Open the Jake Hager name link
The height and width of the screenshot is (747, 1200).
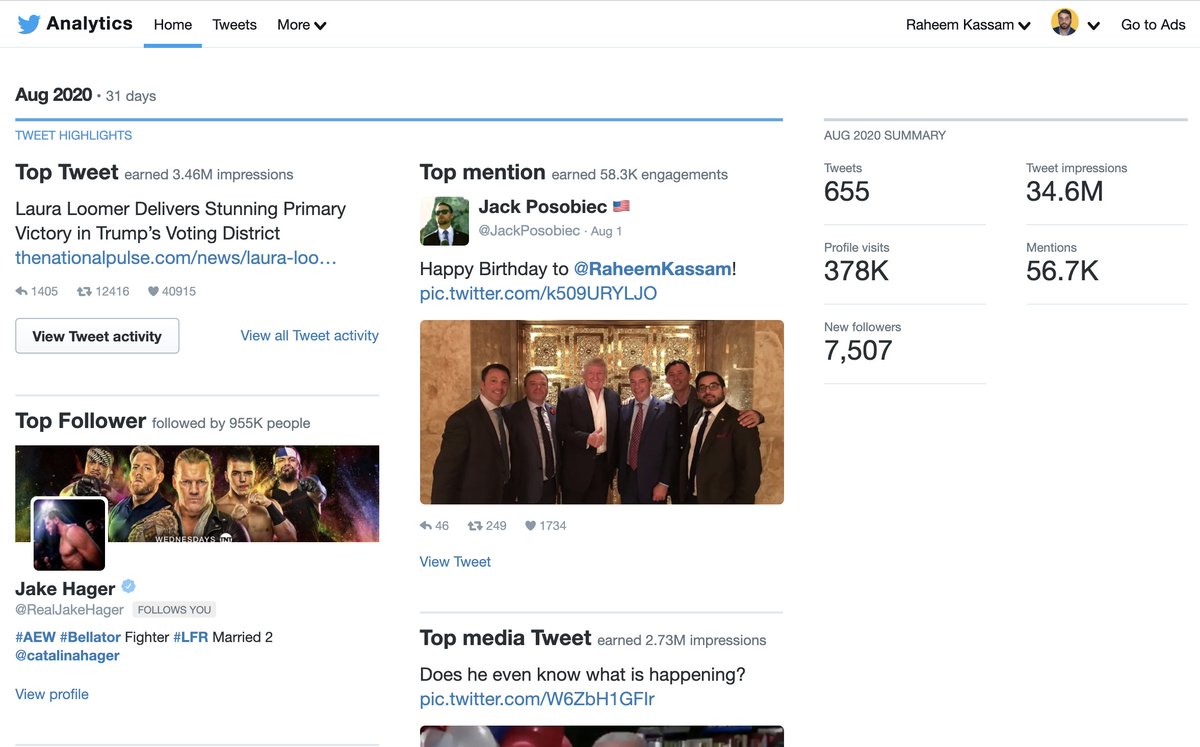[x=65, y=589]
